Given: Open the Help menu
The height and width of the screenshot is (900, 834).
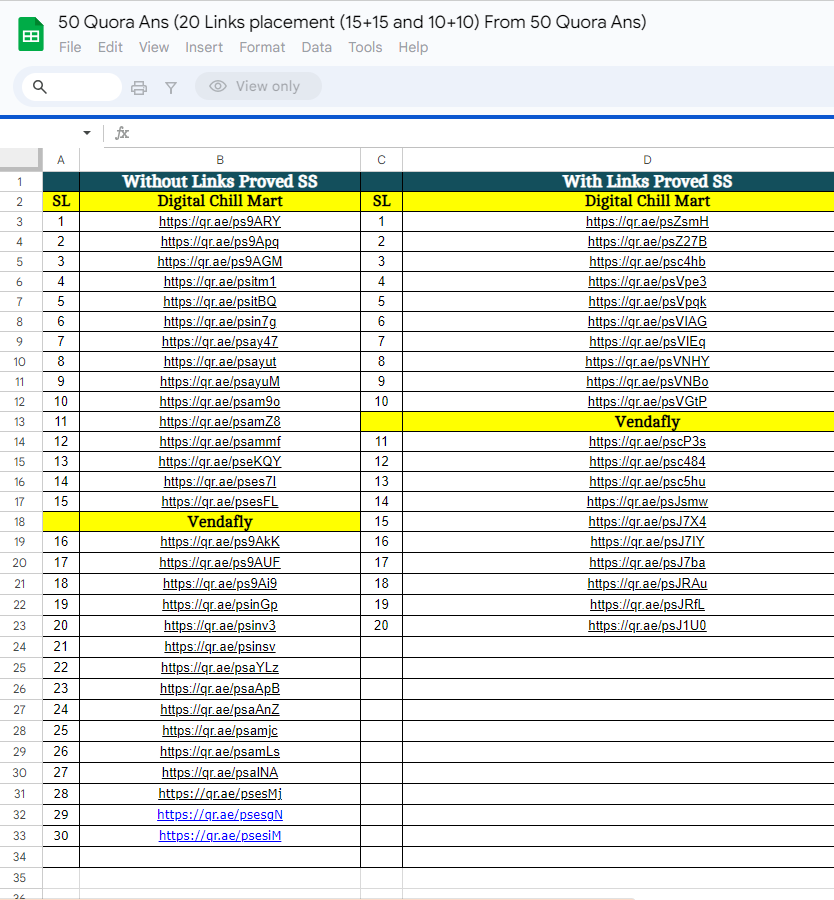Looking at the screenshot, I should pyautogui.click(x=413, y=47).
